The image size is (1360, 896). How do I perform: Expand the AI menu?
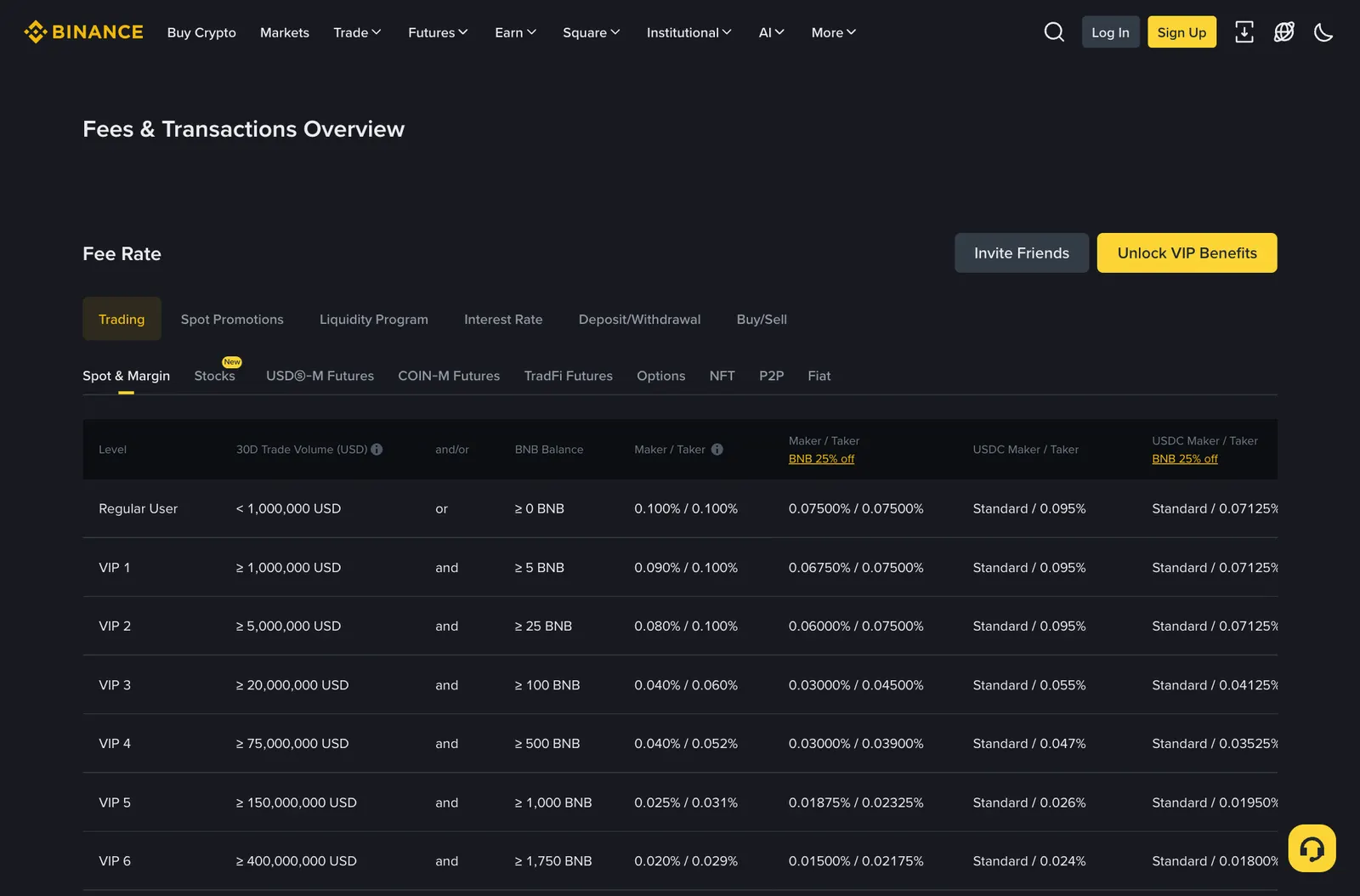click(772, 32)
